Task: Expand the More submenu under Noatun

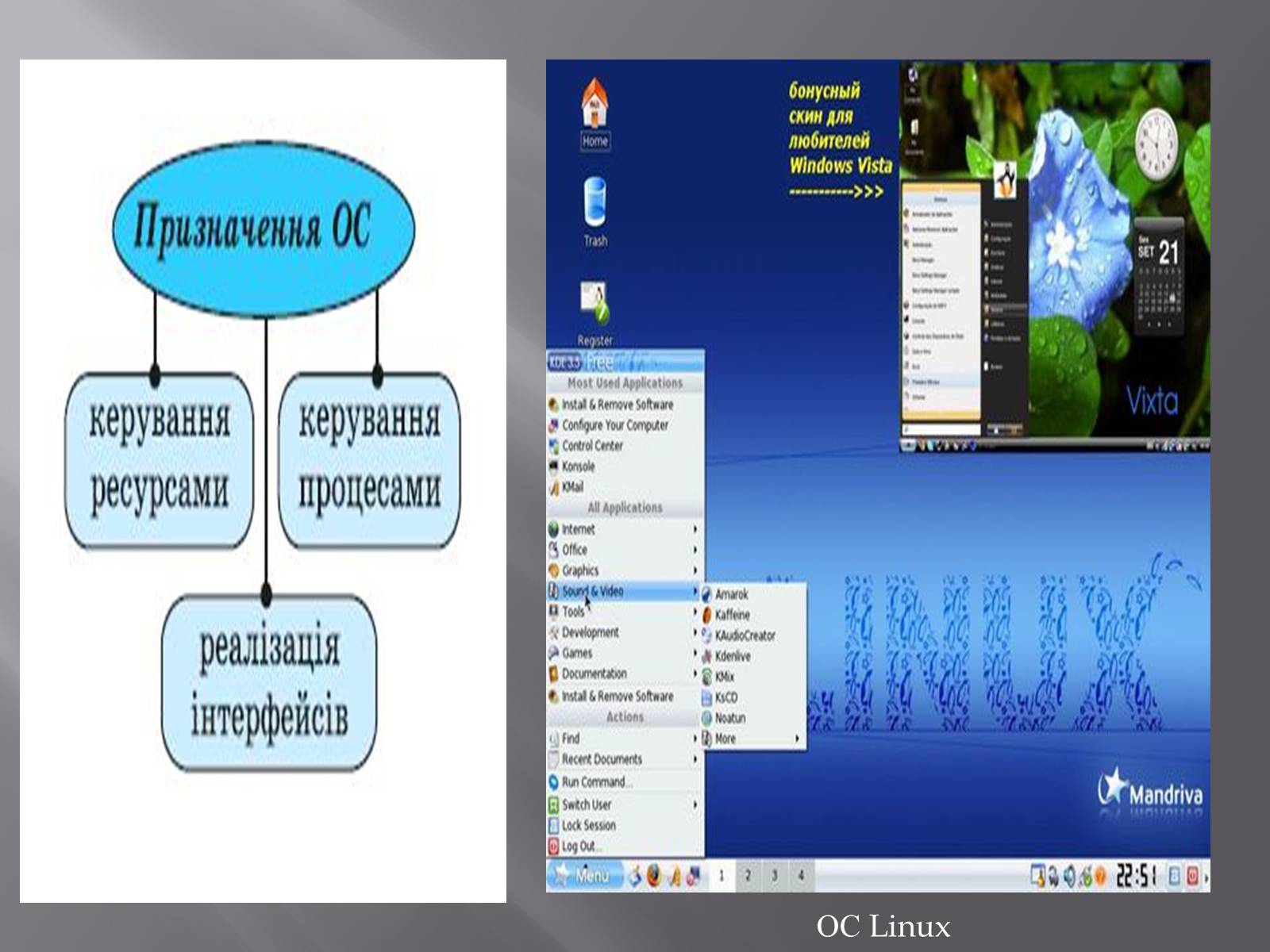Action: (x=725, y=739)
